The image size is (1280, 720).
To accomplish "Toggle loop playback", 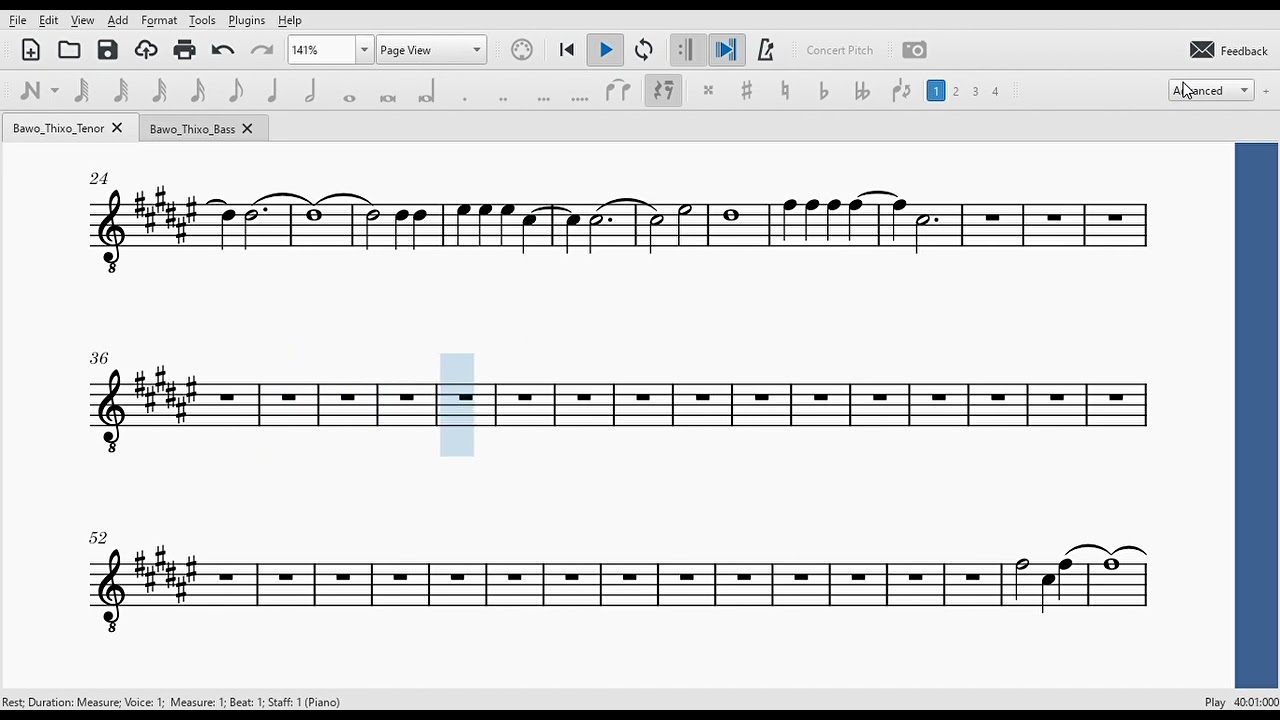I will click(644, 50).
